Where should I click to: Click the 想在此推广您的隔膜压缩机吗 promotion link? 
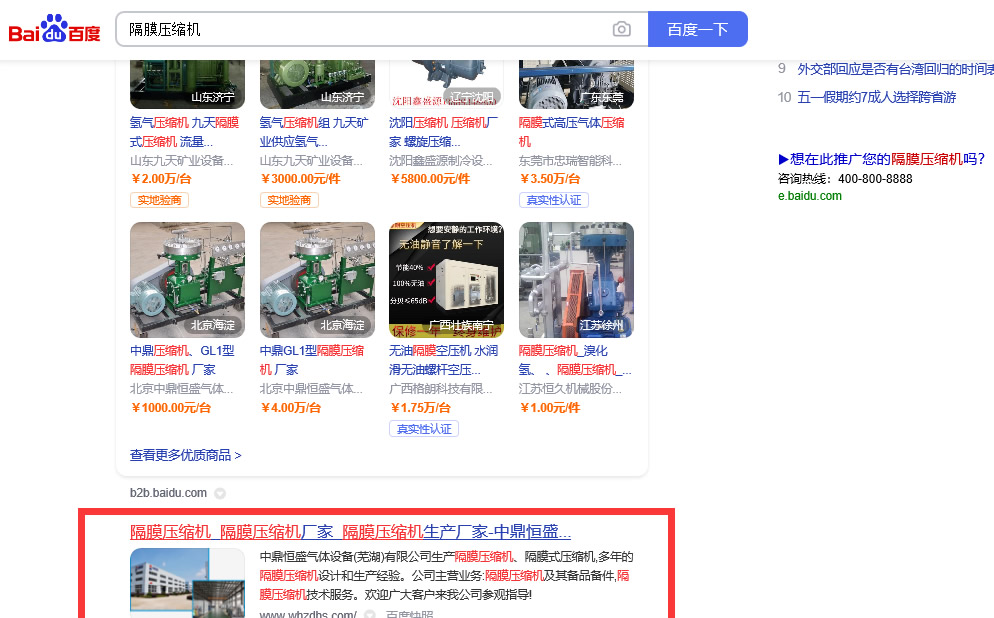tap(881, 159)
